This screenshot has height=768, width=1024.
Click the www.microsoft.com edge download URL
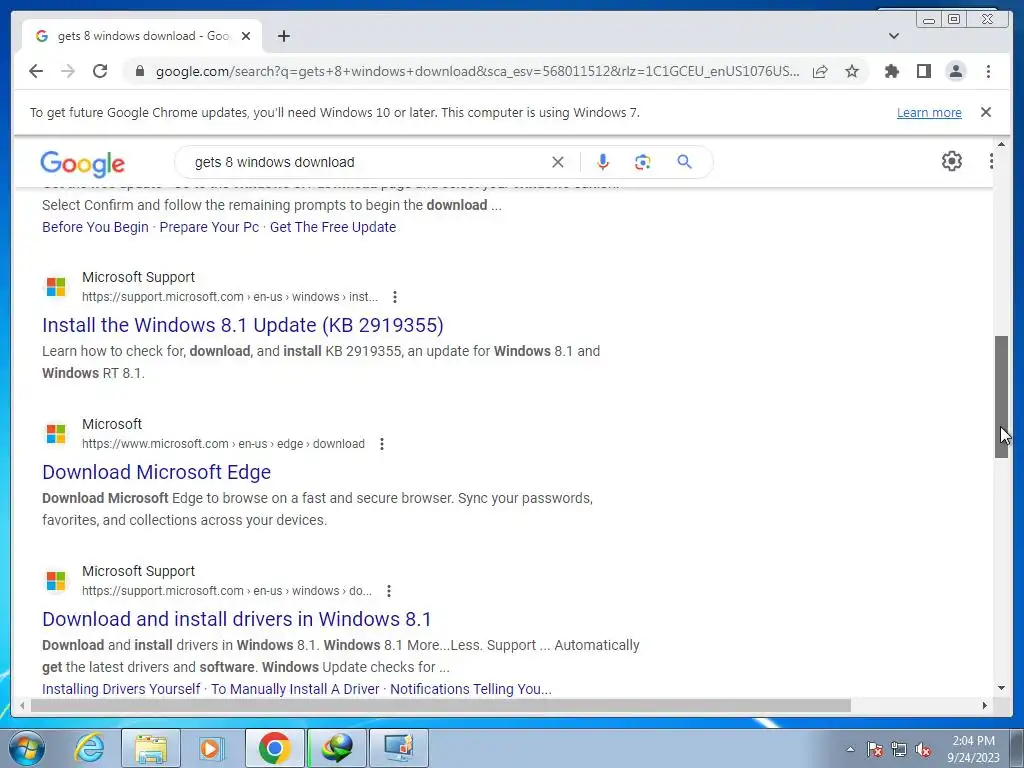click(x=223, y=444)
